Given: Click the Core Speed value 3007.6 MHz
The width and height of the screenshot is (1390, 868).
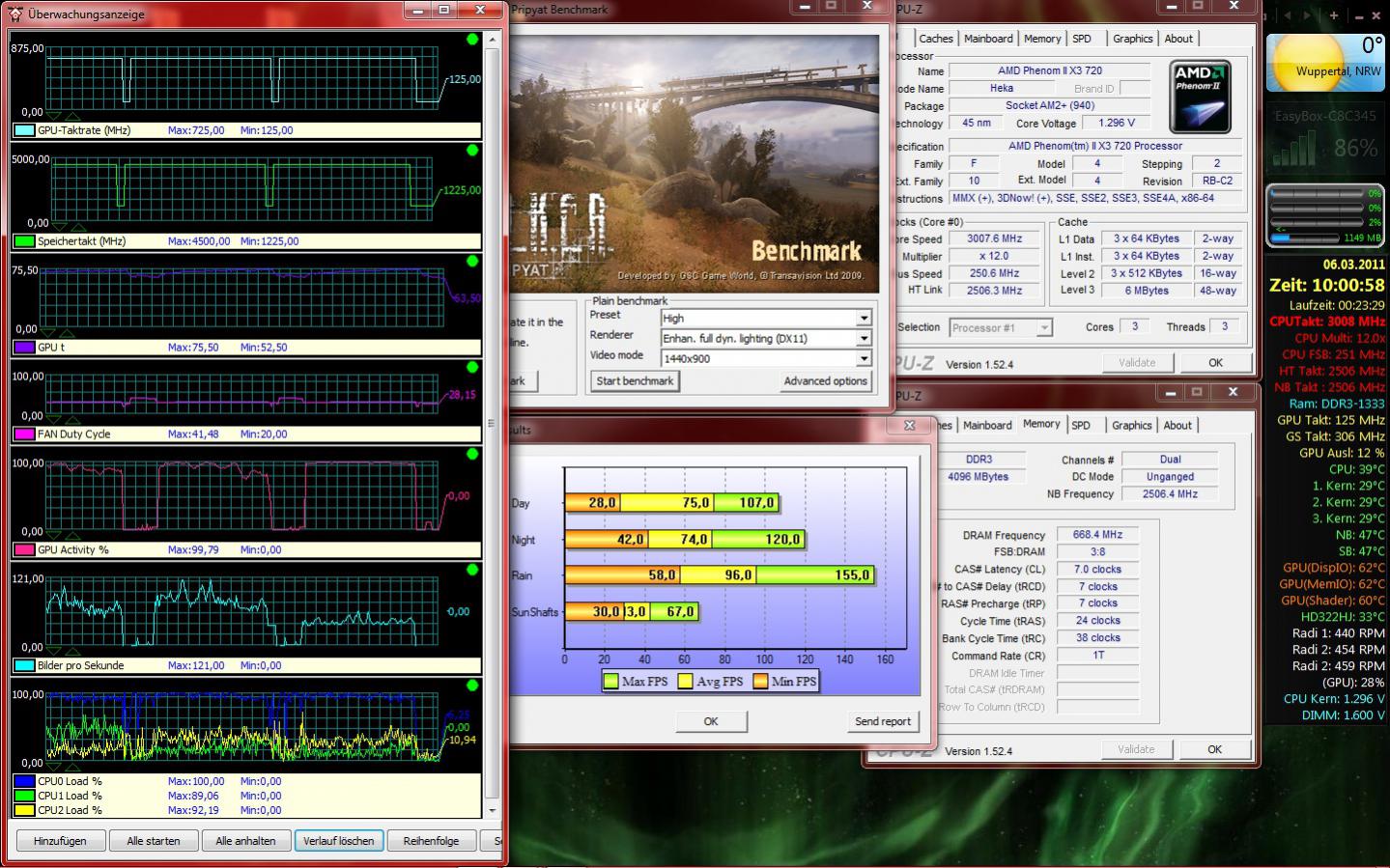Looking at the screenshot, I should [x=994, y=238].
